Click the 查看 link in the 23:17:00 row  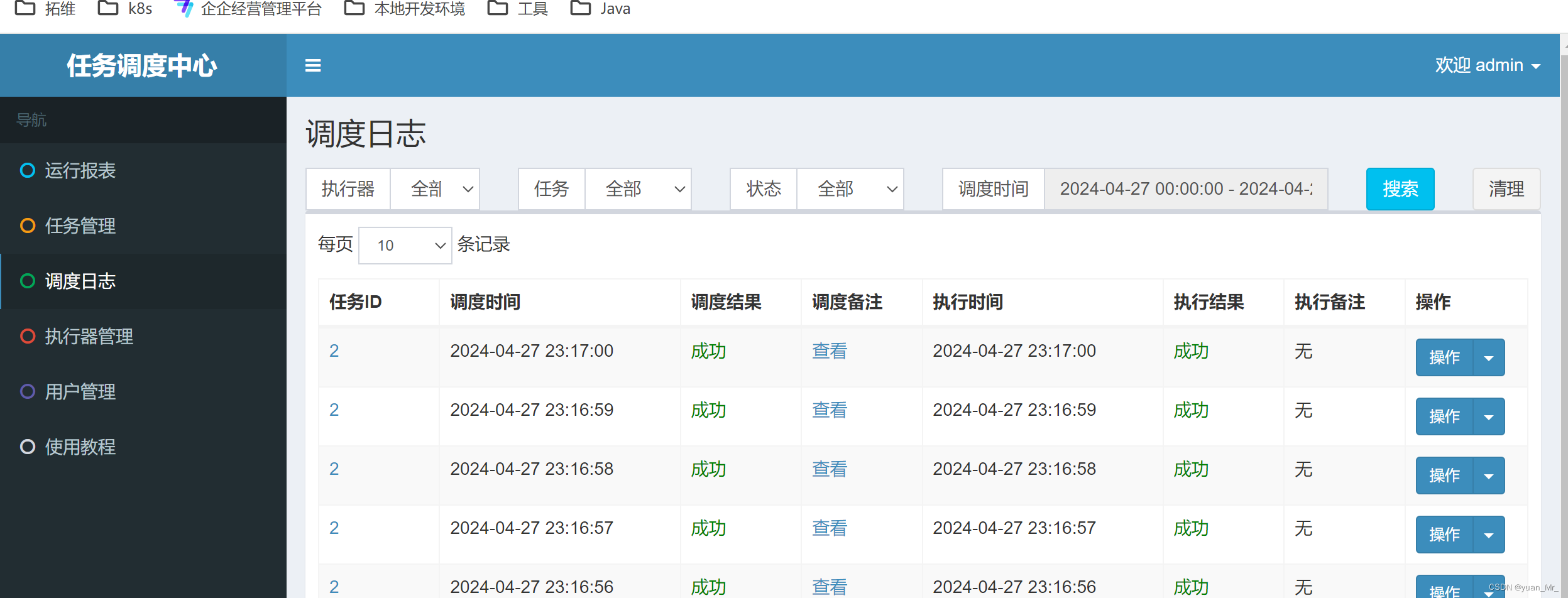point(830,351)
